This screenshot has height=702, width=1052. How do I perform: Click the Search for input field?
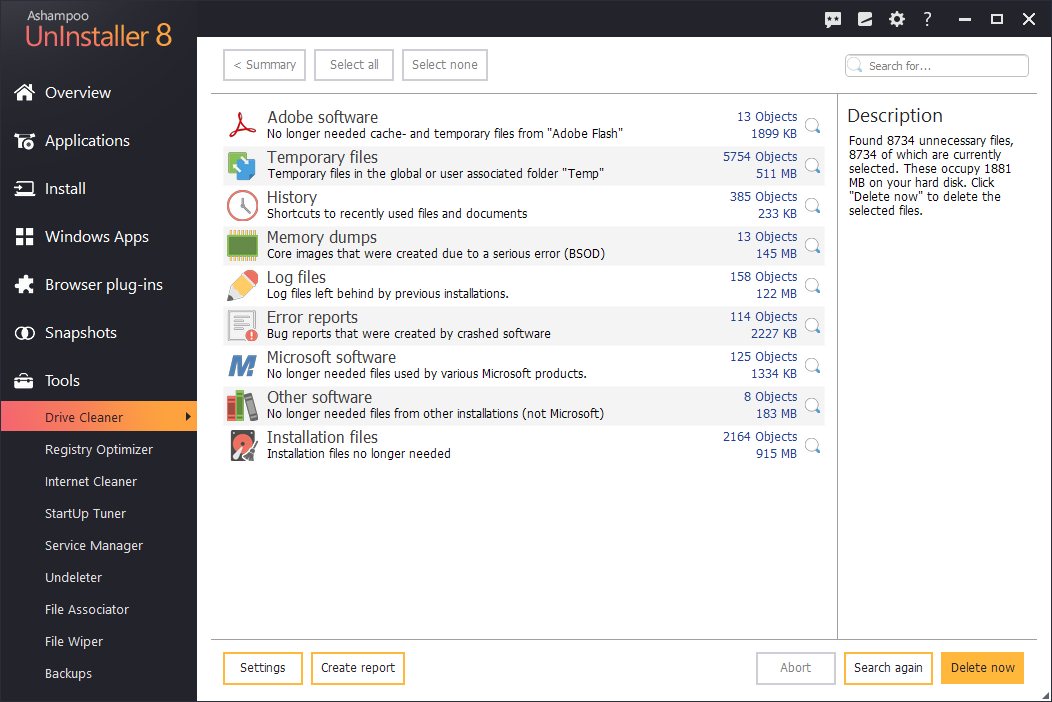[x=937, y=66]
